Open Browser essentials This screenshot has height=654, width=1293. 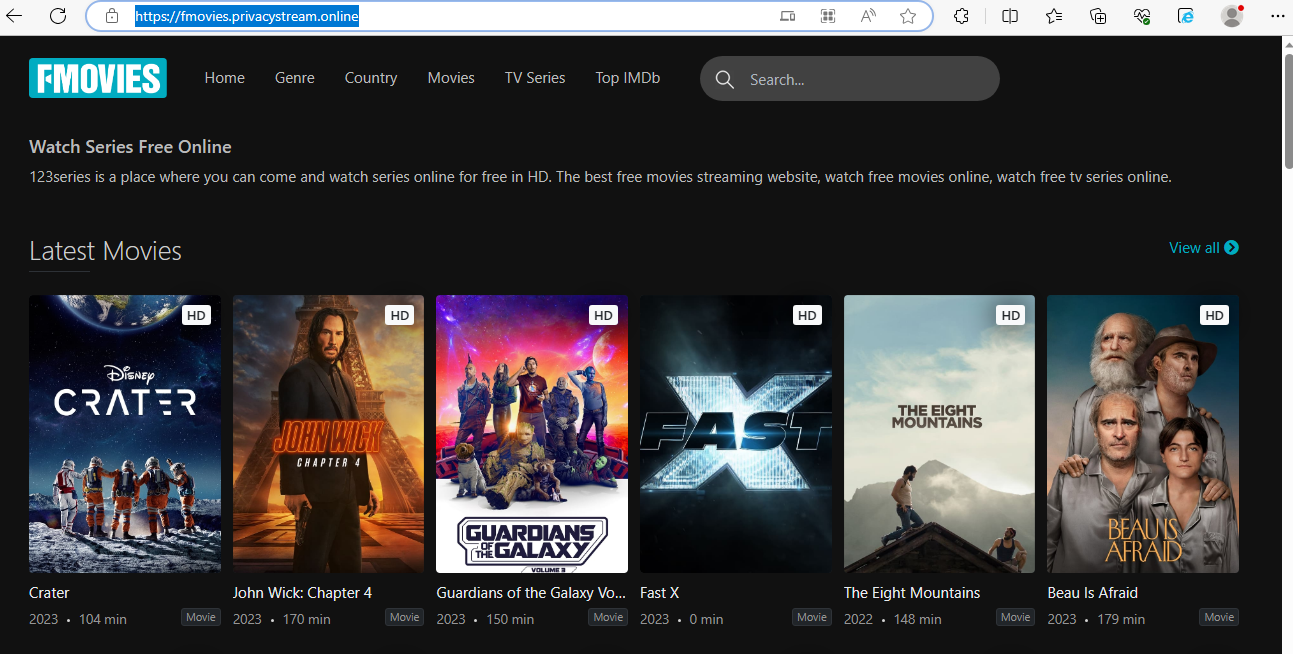(1142, 16)
